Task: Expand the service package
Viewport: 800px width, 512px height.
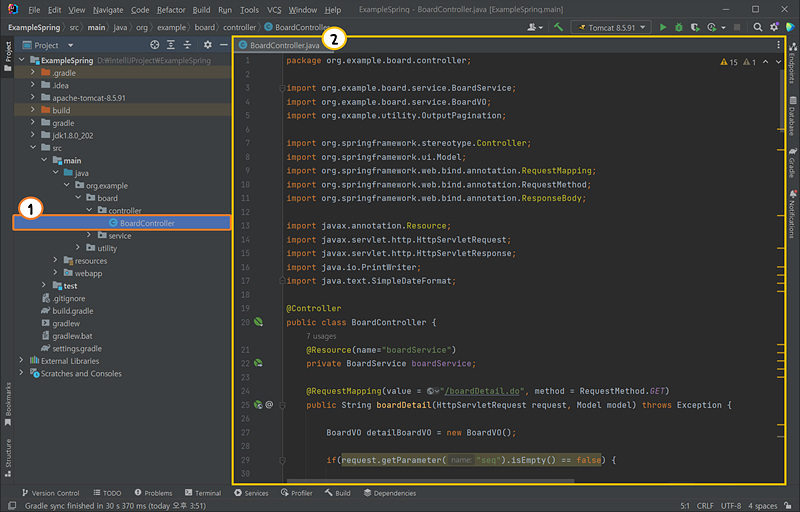Action: pos(89,235)
